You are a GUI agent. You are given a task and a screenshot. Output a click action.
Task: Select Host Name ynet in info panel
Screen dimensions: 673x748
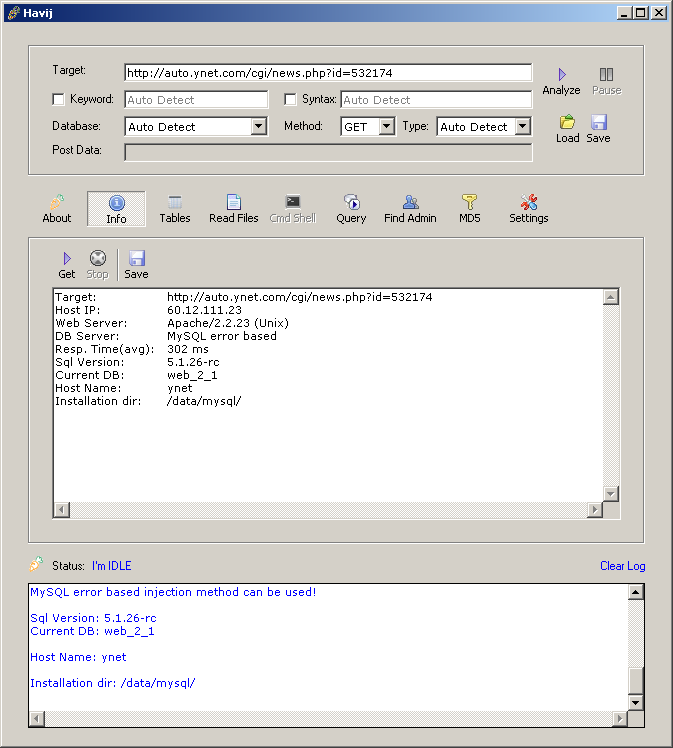180,388
